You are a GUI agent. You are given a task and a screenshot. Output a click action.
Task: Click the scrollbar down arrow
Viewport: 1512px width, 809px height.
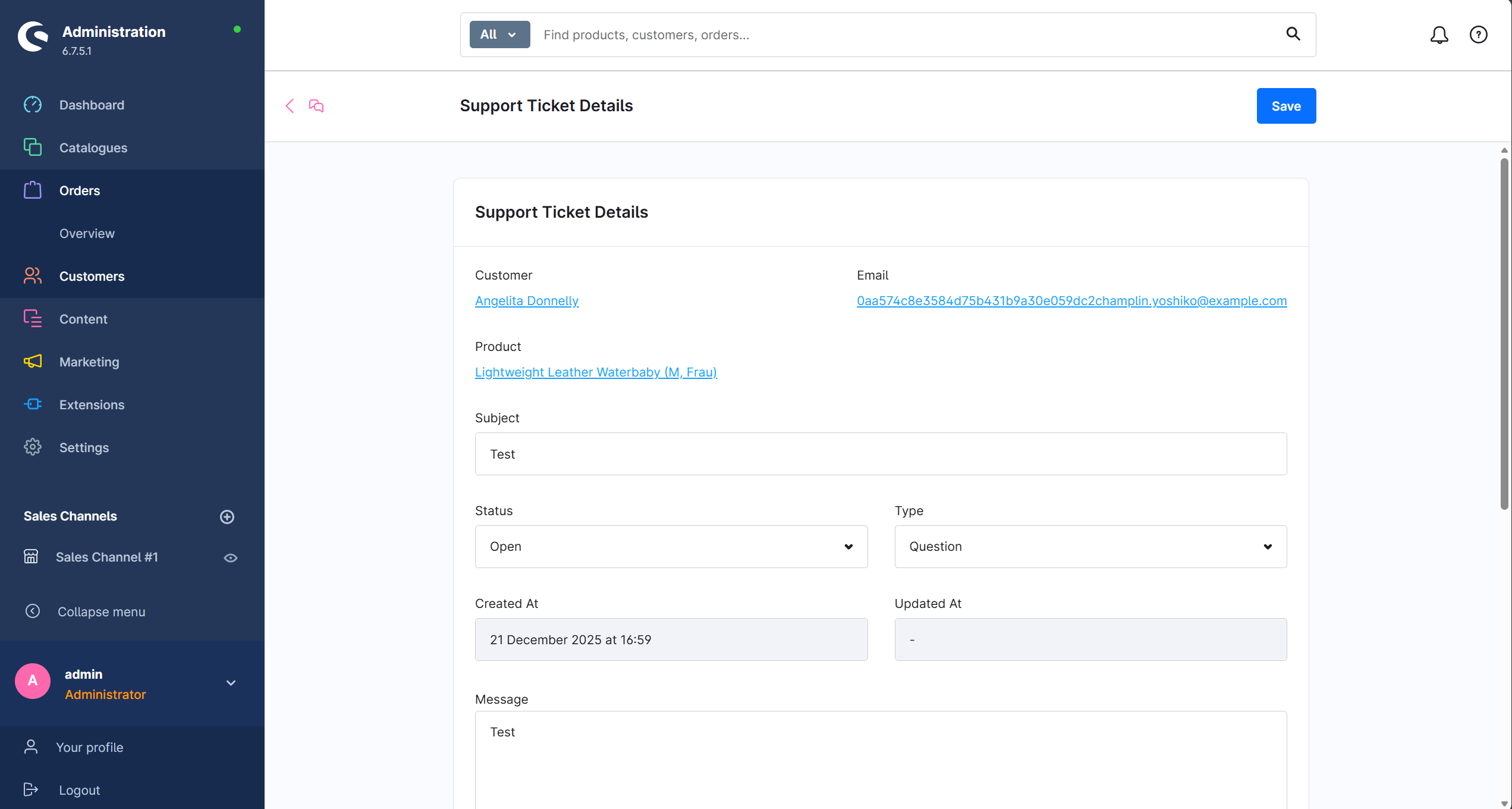(x=1504, y=804)
